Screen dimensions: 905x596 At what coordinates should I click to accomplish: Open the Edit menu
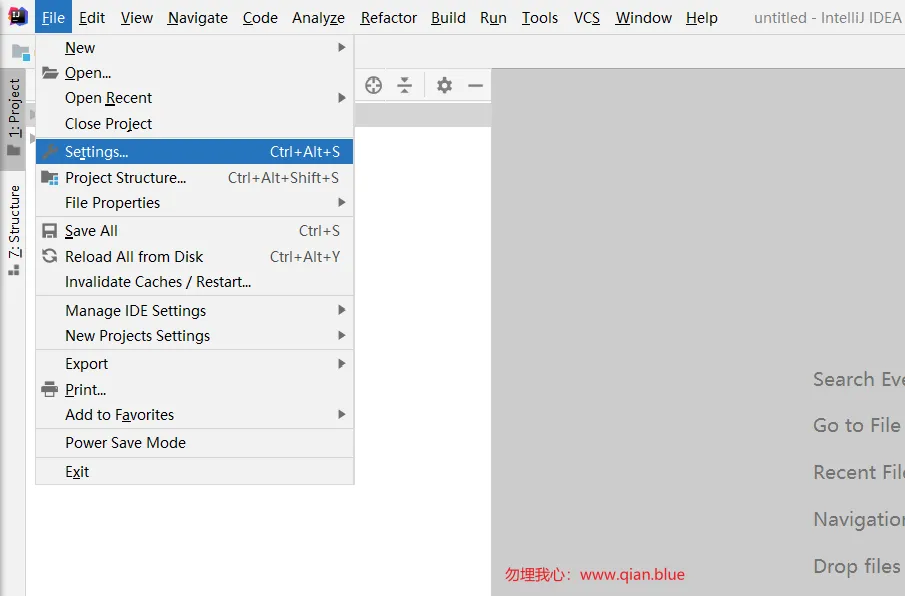click(92, 18)
